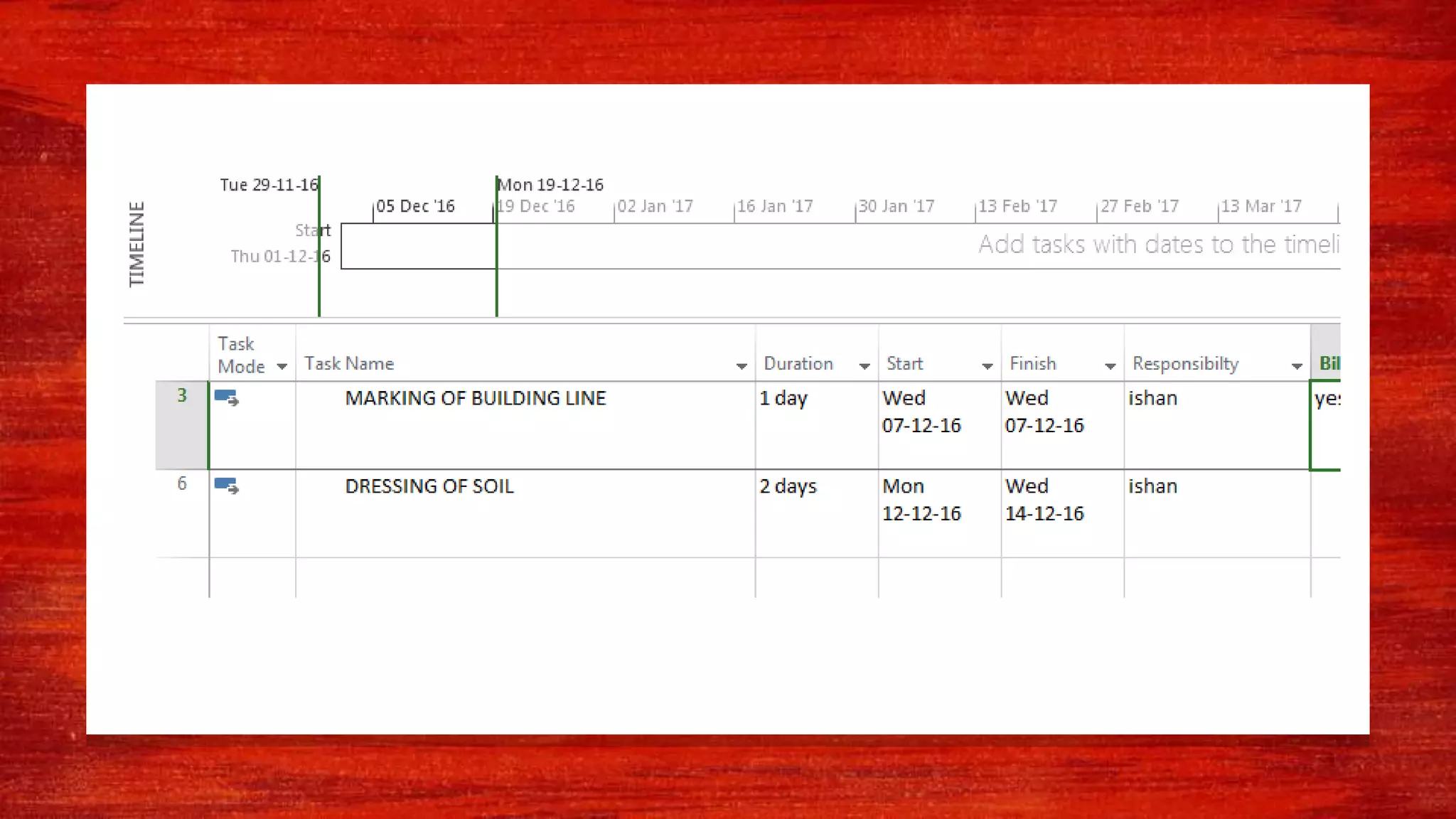This screenshot has width=1456, height=819.
Task: Open the Start column filter dropdown
Action: [x=987, y=366]
